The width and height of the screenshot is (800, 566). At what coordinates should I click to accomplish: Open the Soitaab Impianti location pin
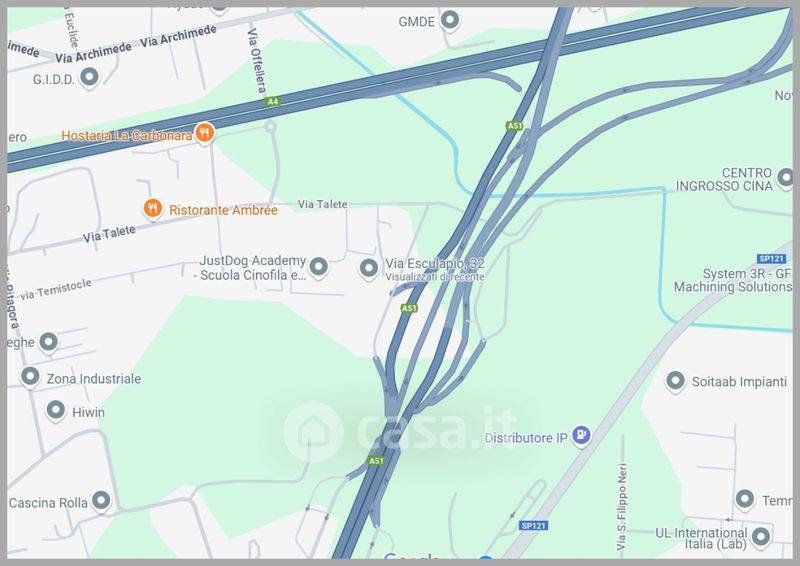click(x=676, y=381)
